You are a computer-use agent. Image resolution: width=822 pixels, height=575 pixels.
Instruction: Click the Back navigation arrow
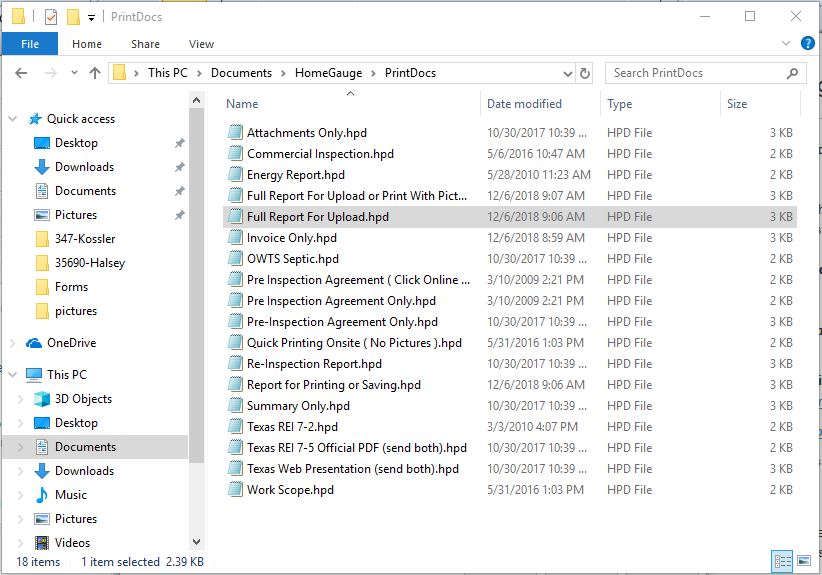pos(22,73)
